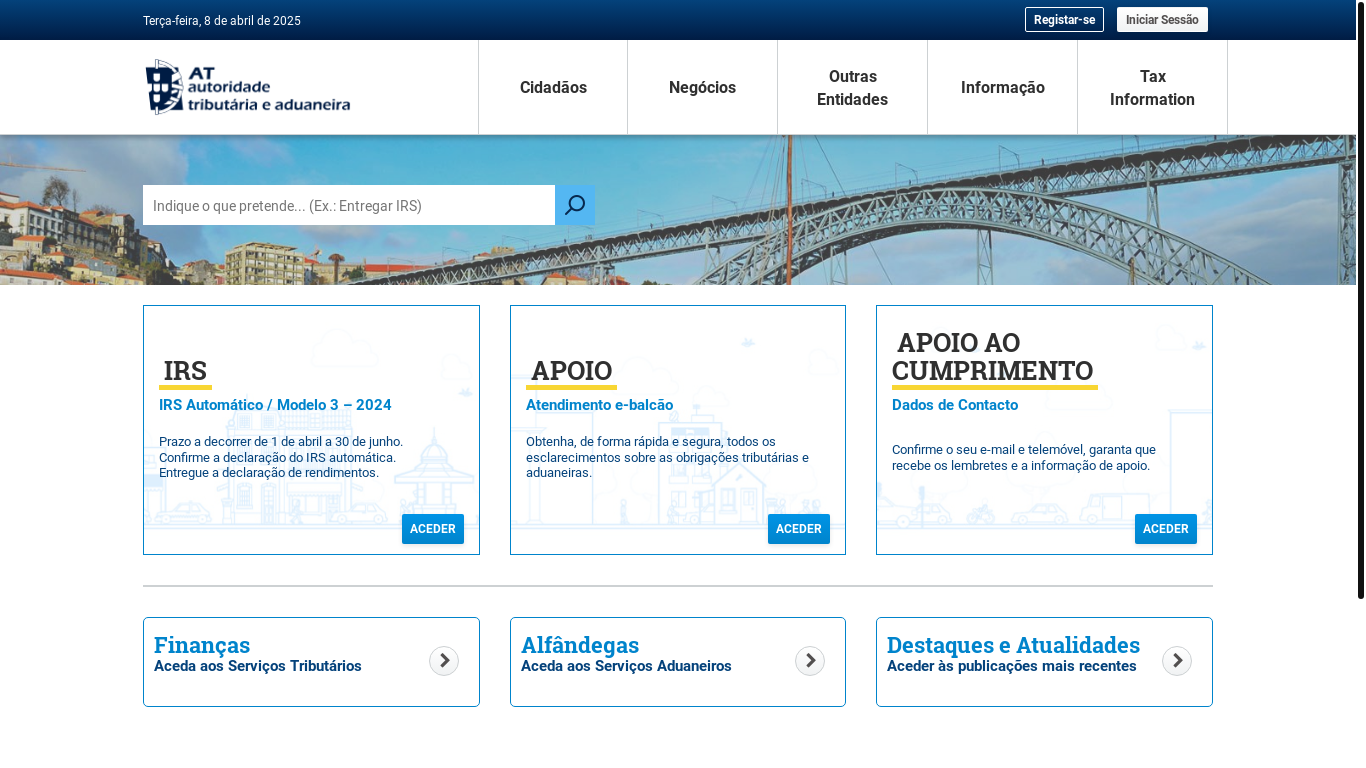Screen dimensions: 1366x768
Task: Open the Dados de Contacto link
Action: (x=955, y=405)
